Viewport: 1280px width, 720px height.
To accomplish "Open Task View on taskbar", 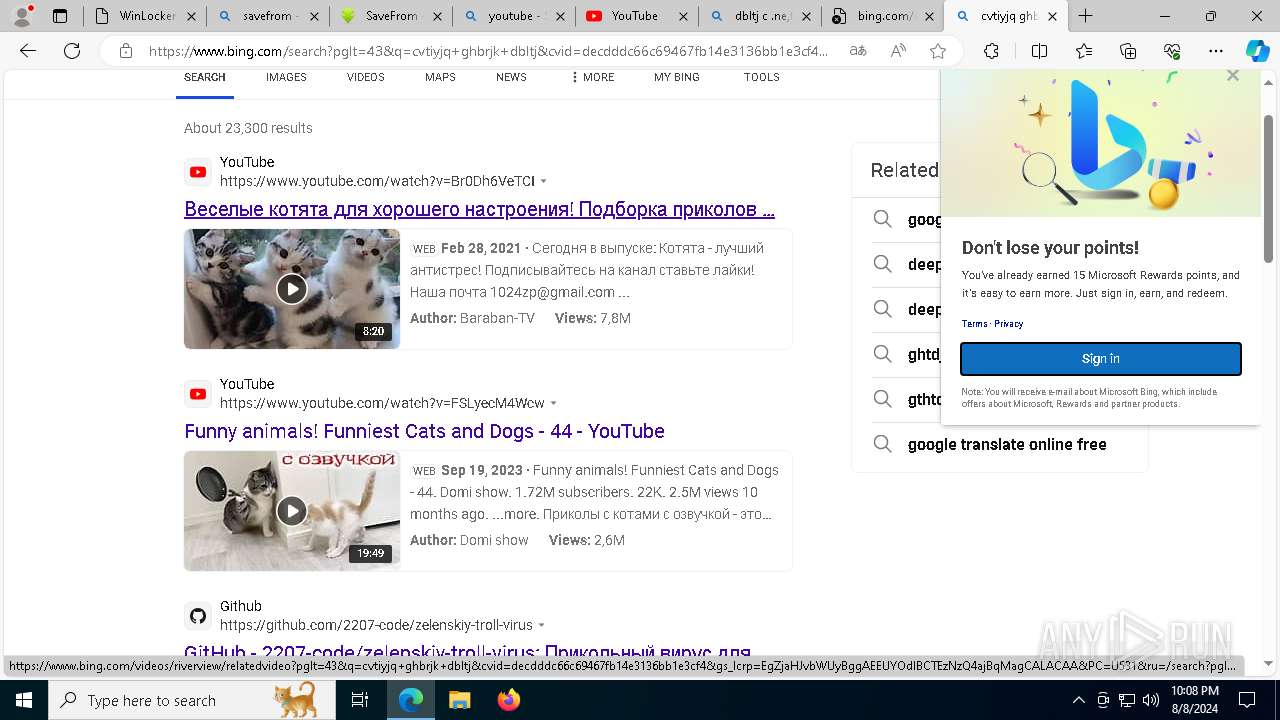I will [360, 700].
